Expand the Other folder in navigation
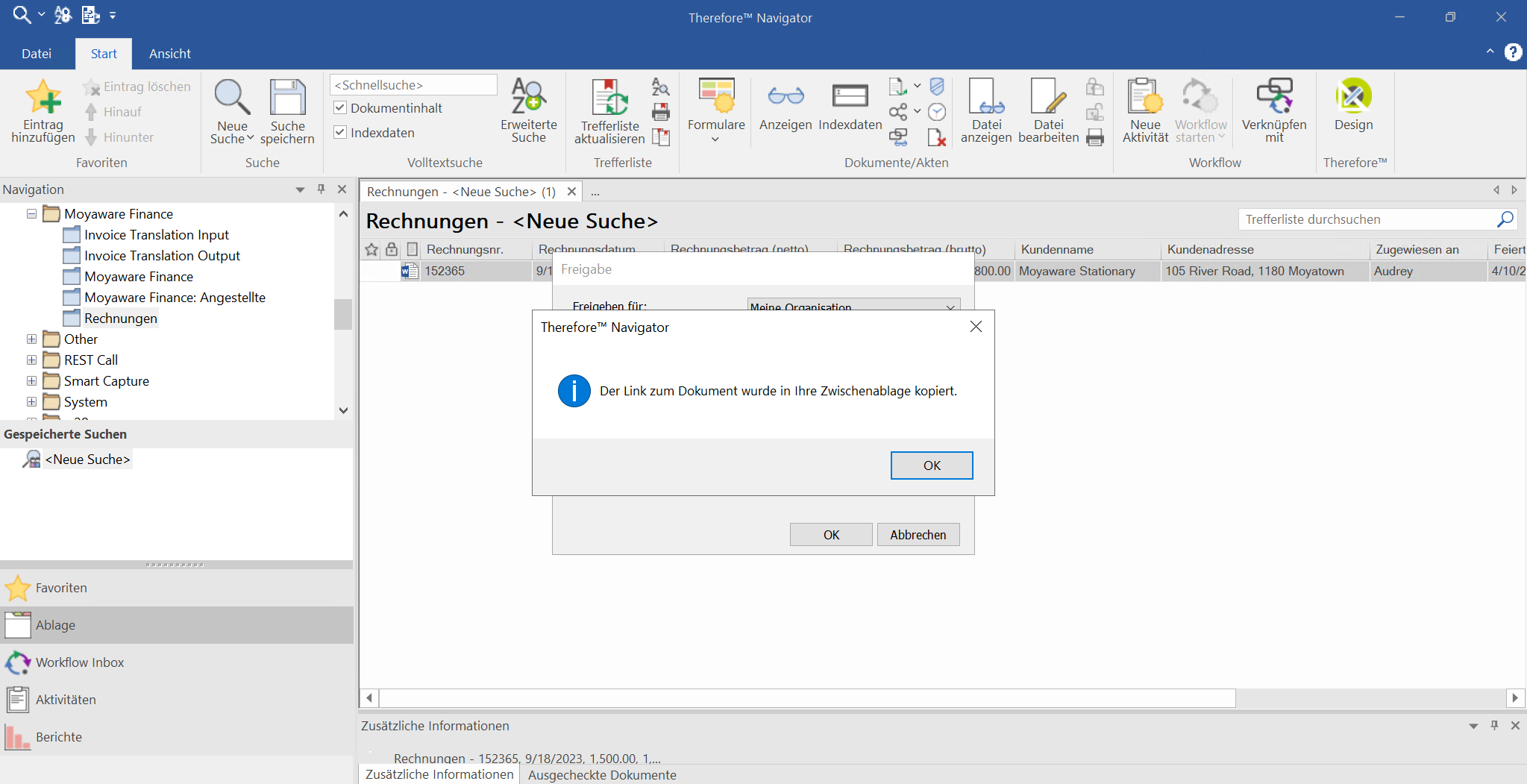1527x784 pixels. [x=31, y=339]
